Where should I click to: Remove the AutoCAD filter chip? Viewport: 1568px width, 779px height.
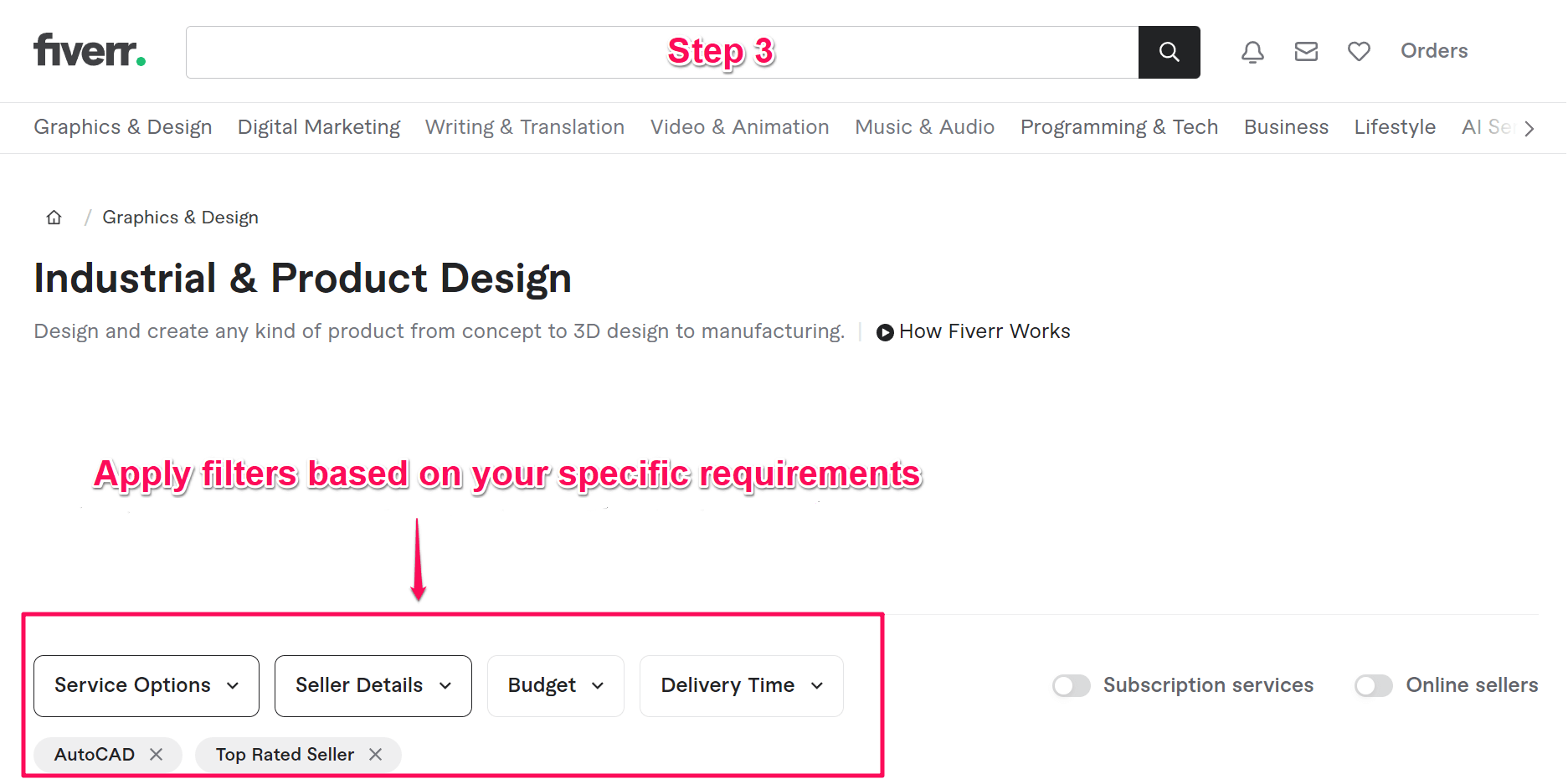click(x=157, y=754)
